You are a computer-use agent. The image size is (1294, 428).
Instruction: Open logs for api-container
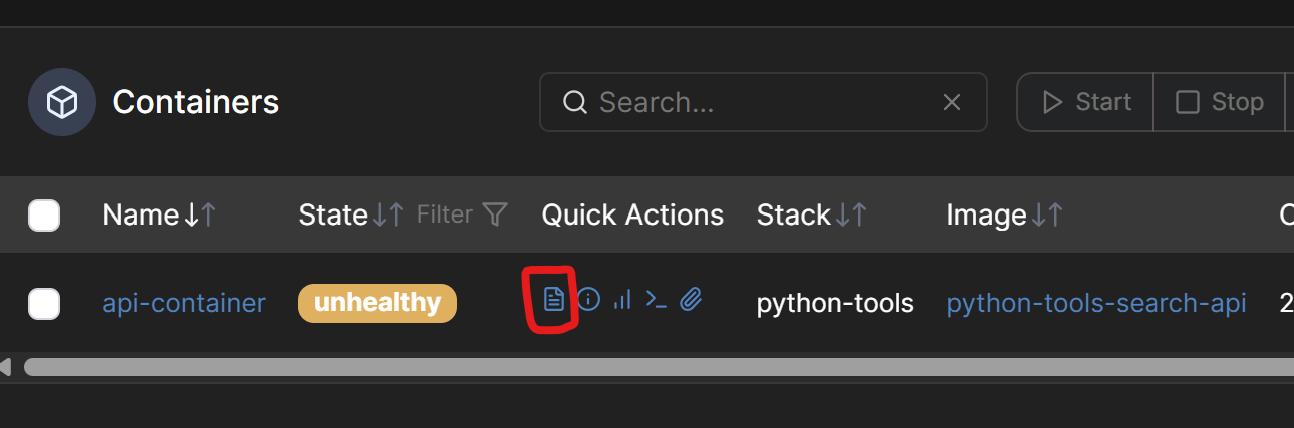553,299
